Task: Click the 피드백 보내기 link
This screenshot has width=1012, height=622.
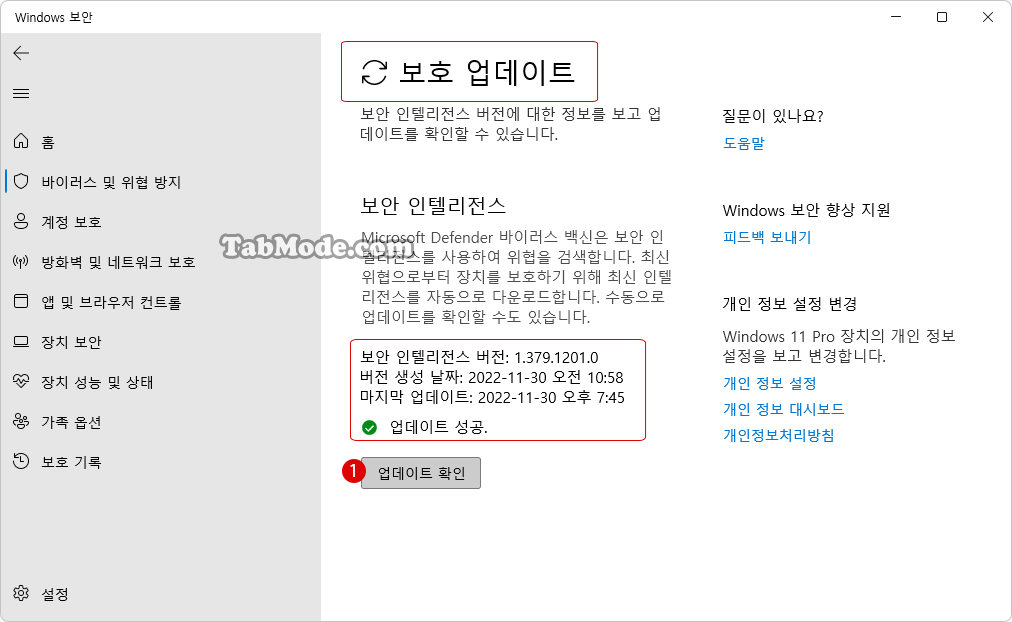Action: (x=767, y=237)
